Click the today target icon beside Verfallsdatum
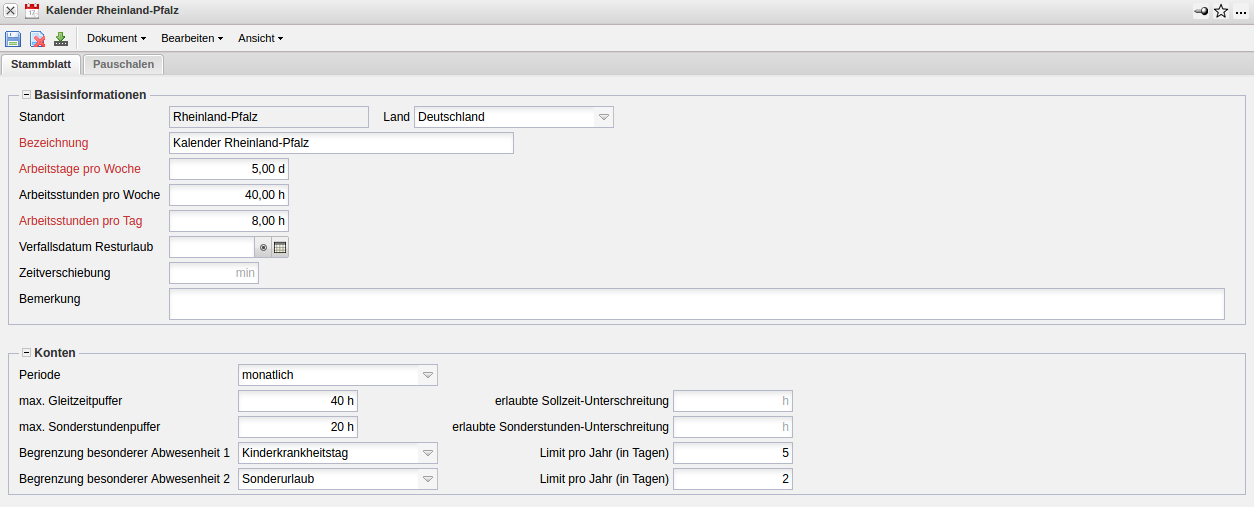Viewport: 1254px width, 507px height. 263,247
